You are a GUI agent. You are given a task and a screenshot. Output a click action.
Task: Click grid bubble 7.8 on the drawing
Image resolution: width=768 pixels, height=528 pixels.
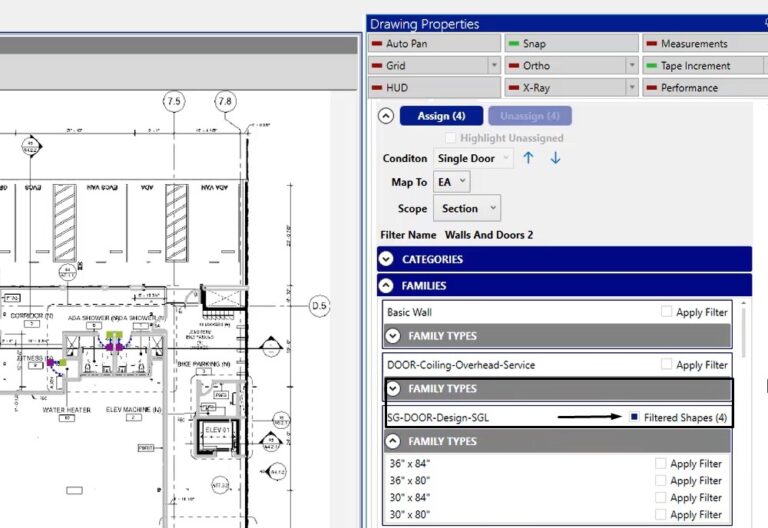225,101
